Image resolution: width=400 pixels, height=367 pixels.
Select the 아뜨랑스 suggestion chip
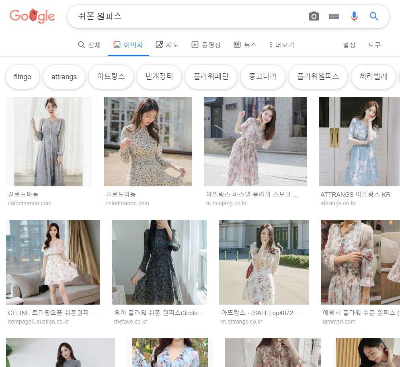(111, 77)
